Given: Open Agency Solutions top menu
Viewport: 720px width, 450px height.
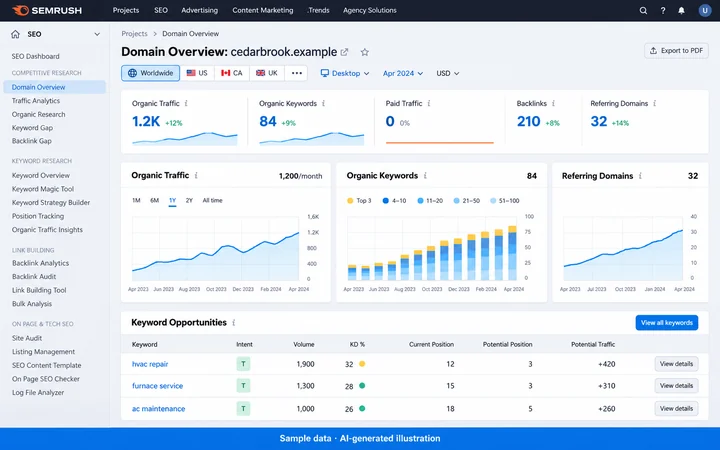Looking at the screenshot, I should [x=370, y=10].
